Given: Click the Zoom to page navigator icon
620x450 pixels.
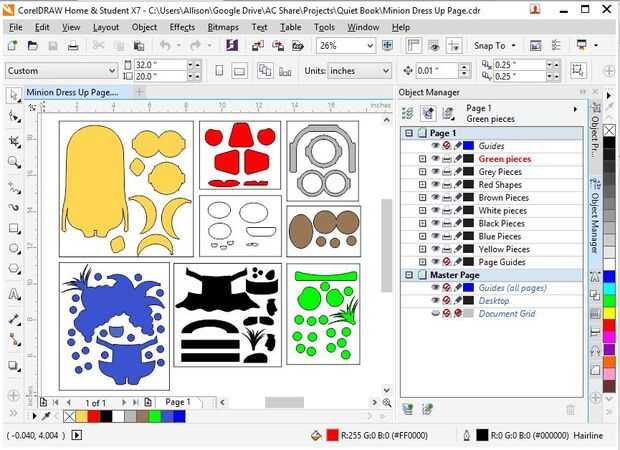Looking at the screenshot, I should (387, 403).
